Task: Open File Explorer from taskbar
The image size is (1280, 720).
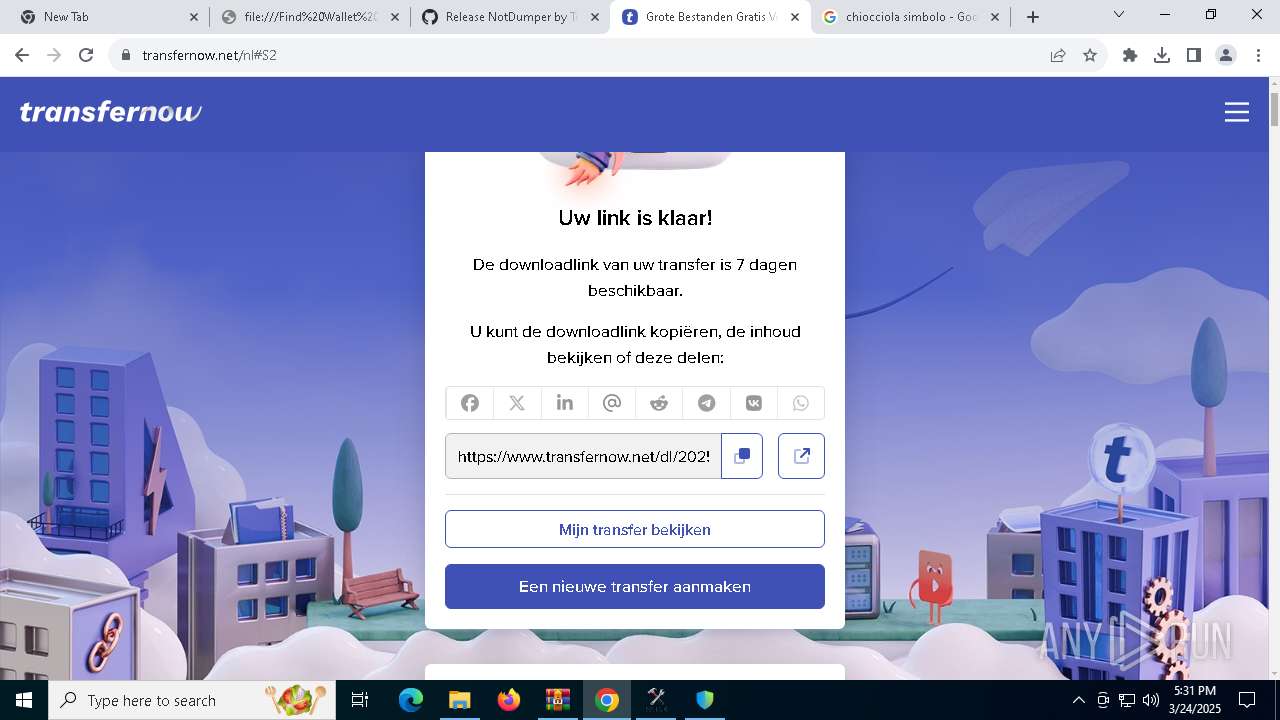Action: click(x=460, y=700)
